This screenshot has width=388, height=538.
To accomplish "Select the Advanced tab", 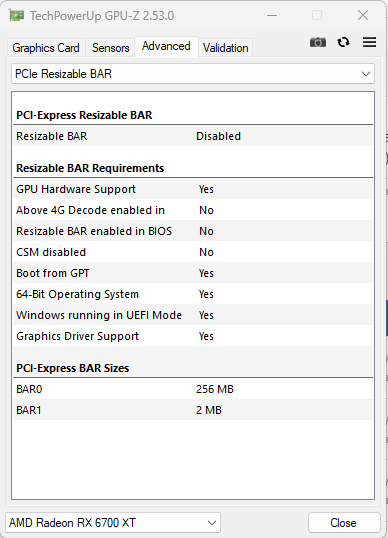I will [x=166, y=46].
